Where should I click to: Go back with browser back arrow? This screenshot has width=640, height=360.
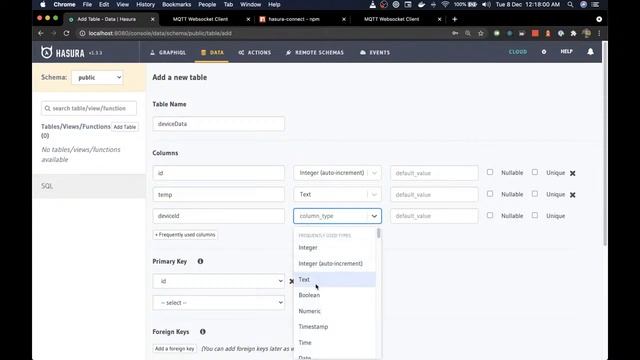(x=41, y=33)
